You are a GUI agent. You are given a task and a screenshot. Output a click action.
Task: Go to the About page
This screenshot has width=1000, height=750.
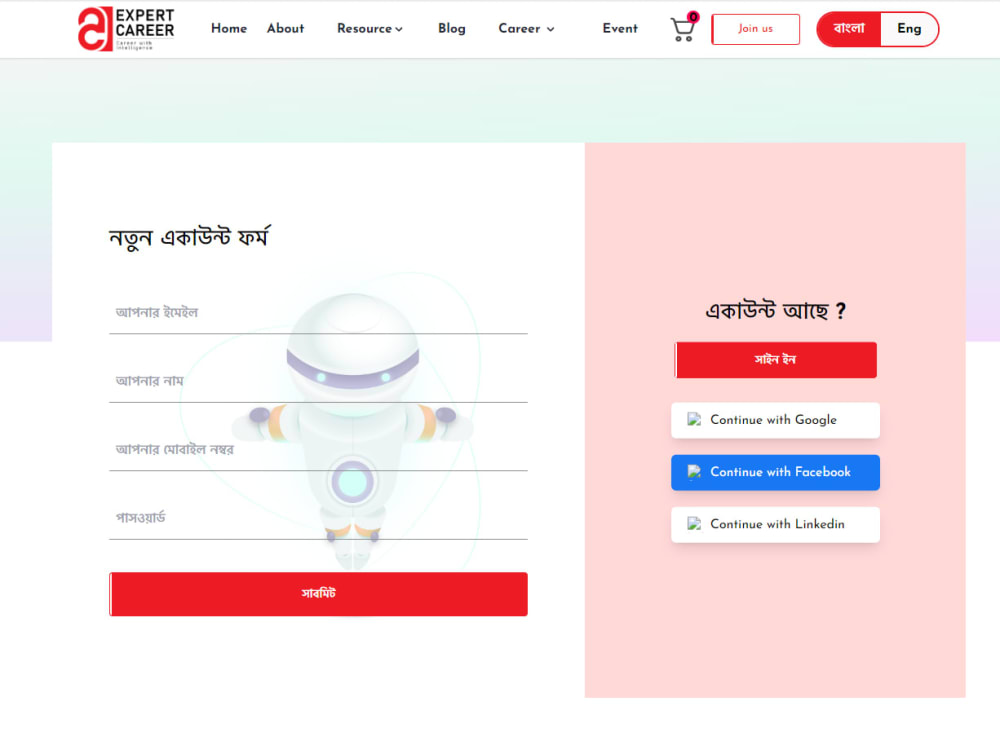tap(285, 29)
